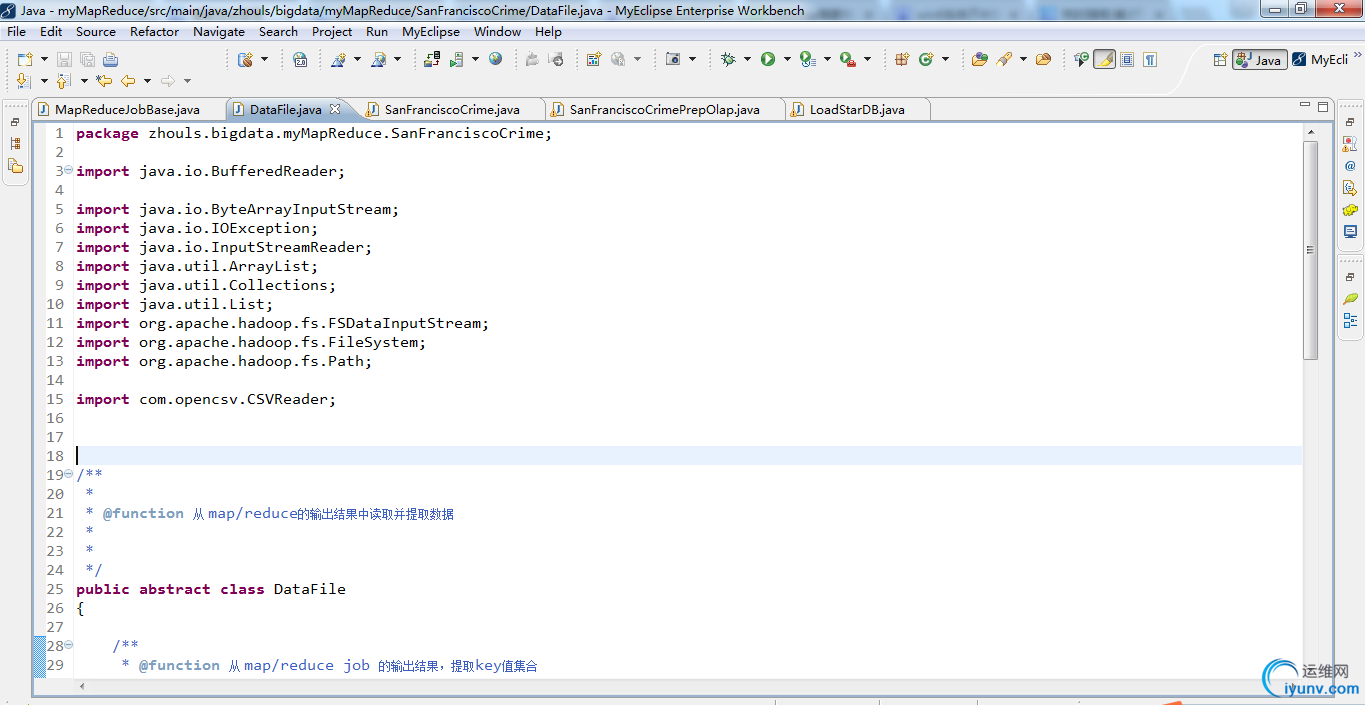1365x705 pixels.
Task: Collapse the Javadoc fold at line 19
Action: pos(68,474)
